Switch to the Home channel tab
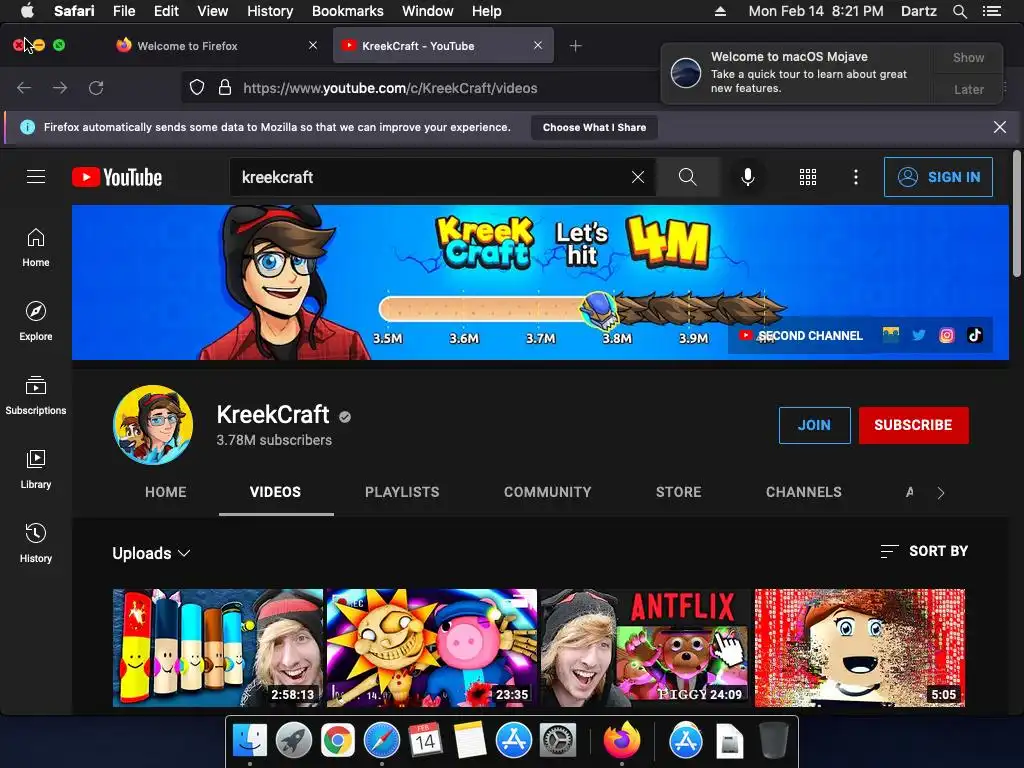 [166, 492]
